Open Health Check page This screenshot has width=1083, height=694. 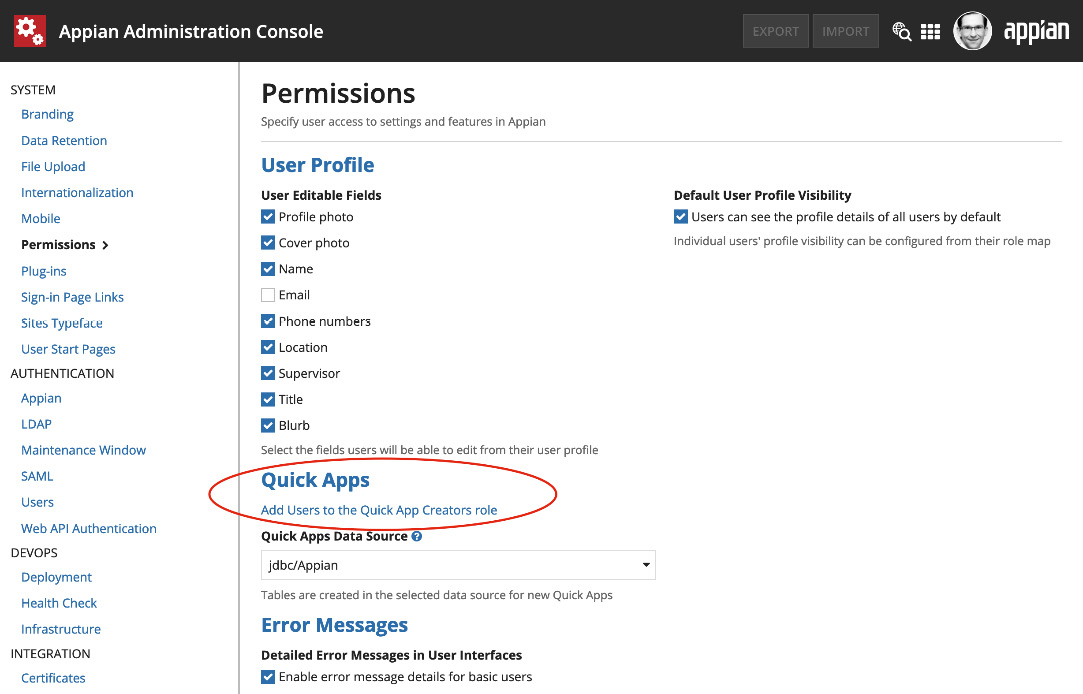[59, 603]
